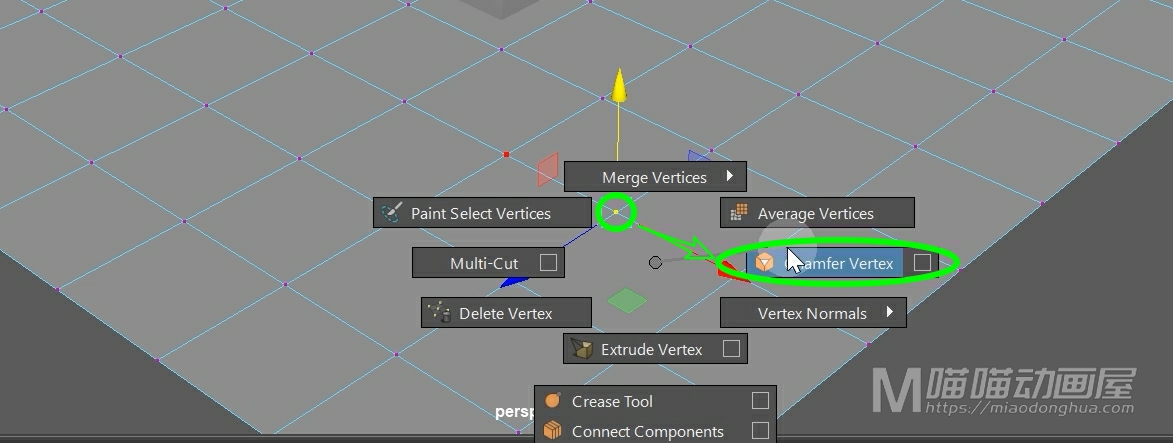Choose Merge Vertices in marking menu
This screenshot has width=1173, height=443.
pos(655,177)
